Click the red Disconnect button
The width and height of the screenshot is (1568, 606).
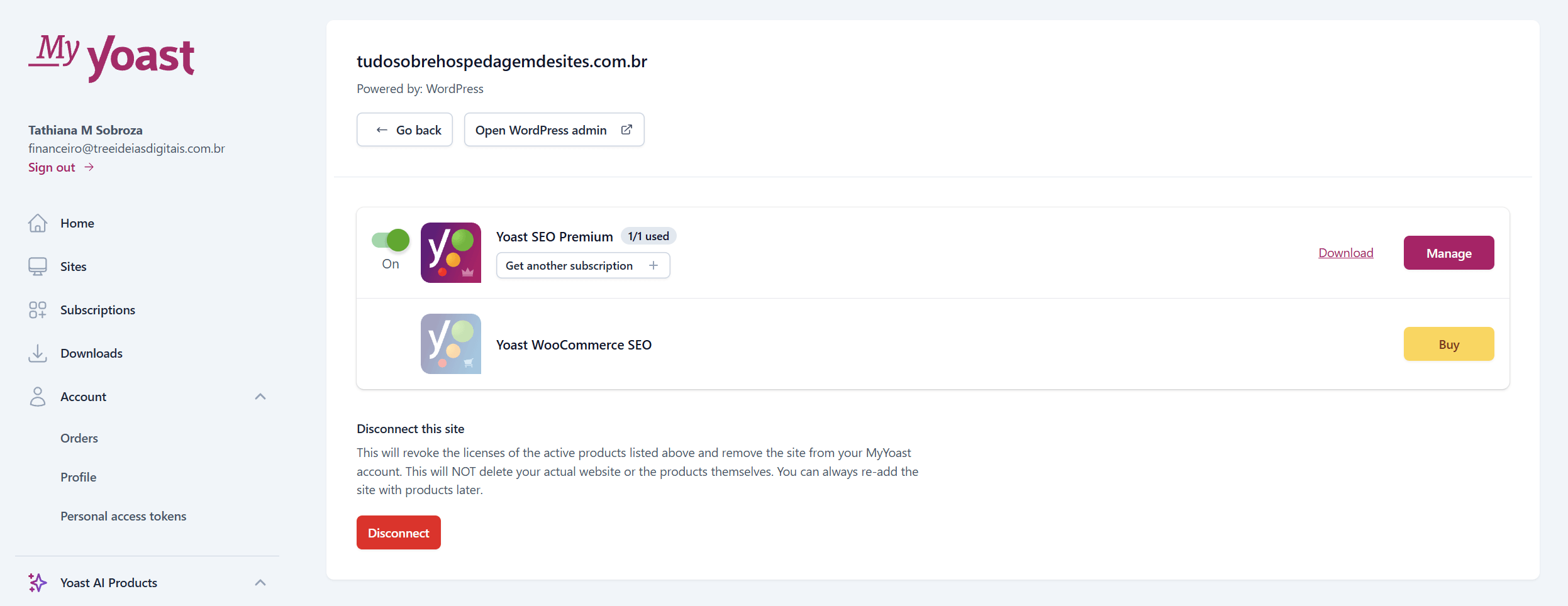coord(399,532)
